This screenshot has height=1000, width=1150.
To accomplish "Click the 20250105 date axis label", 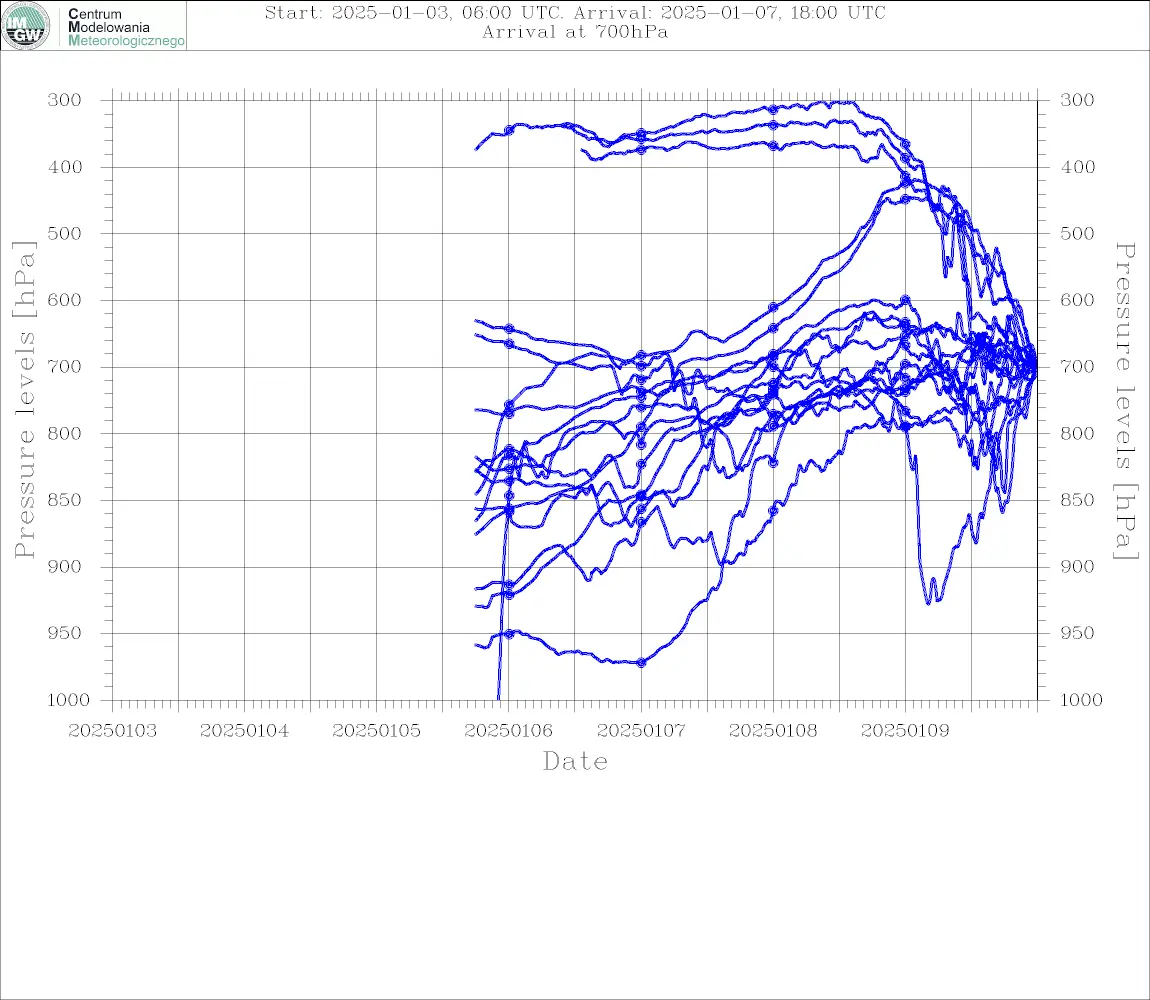I will pyautogui.click(x=376, y=731).
